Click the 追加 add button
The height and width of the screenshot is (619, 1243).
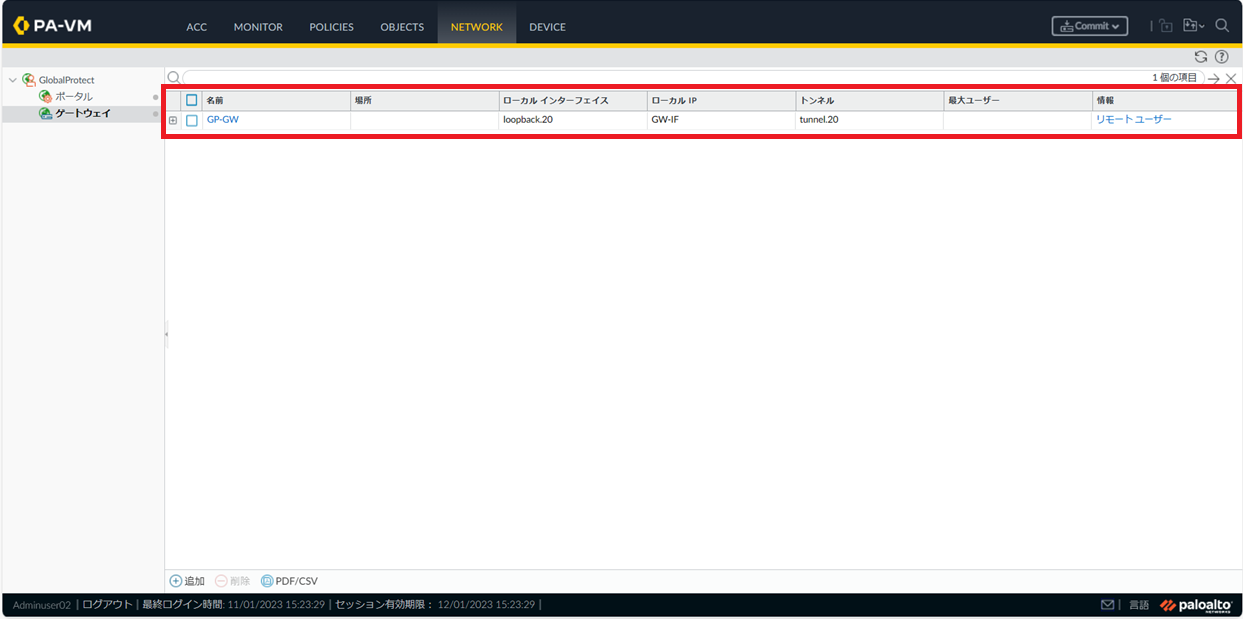187,581
